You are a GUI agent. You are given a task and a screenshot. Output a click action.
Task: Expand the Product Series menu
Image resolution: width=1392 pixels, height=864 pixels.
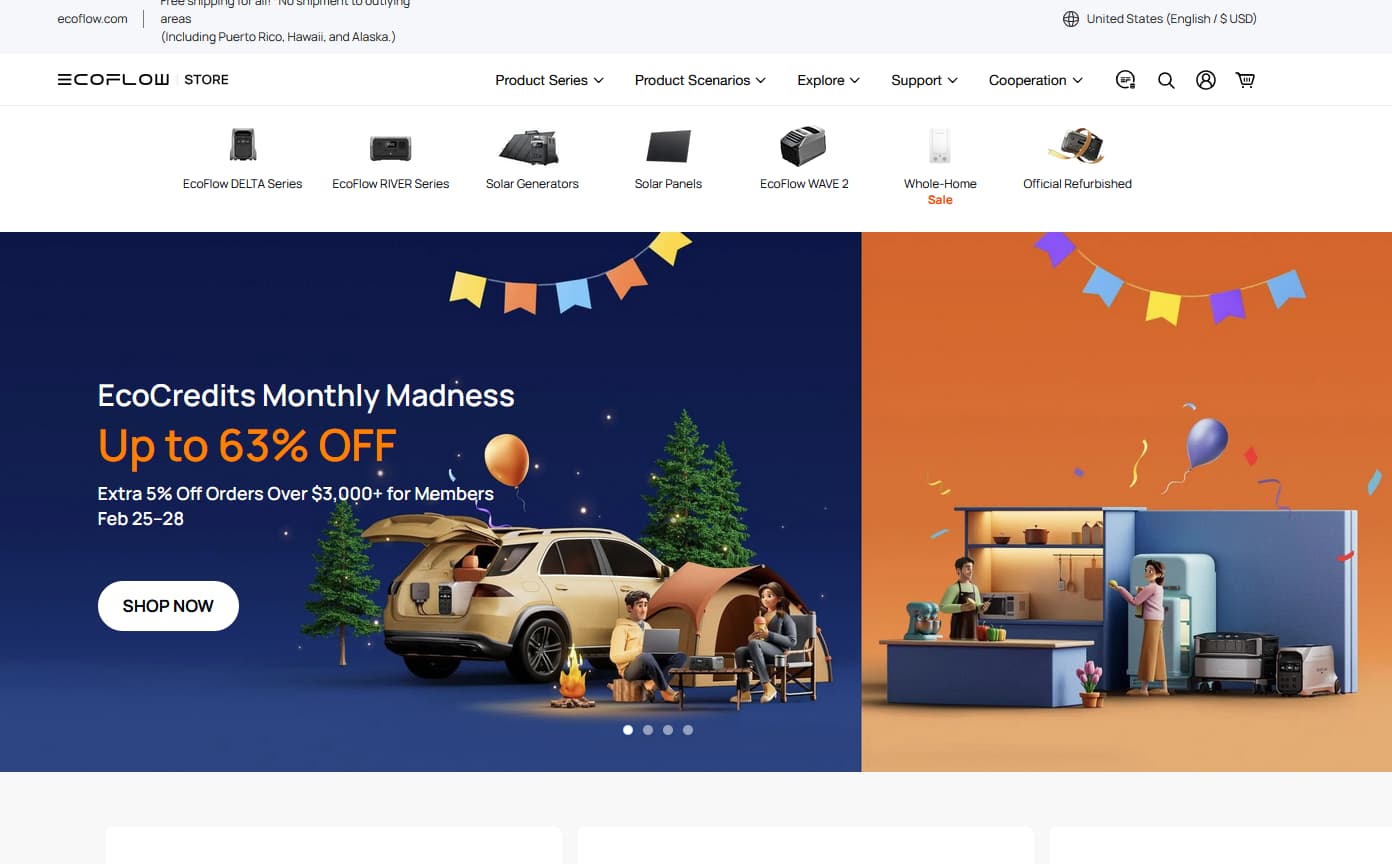point(550,80)
